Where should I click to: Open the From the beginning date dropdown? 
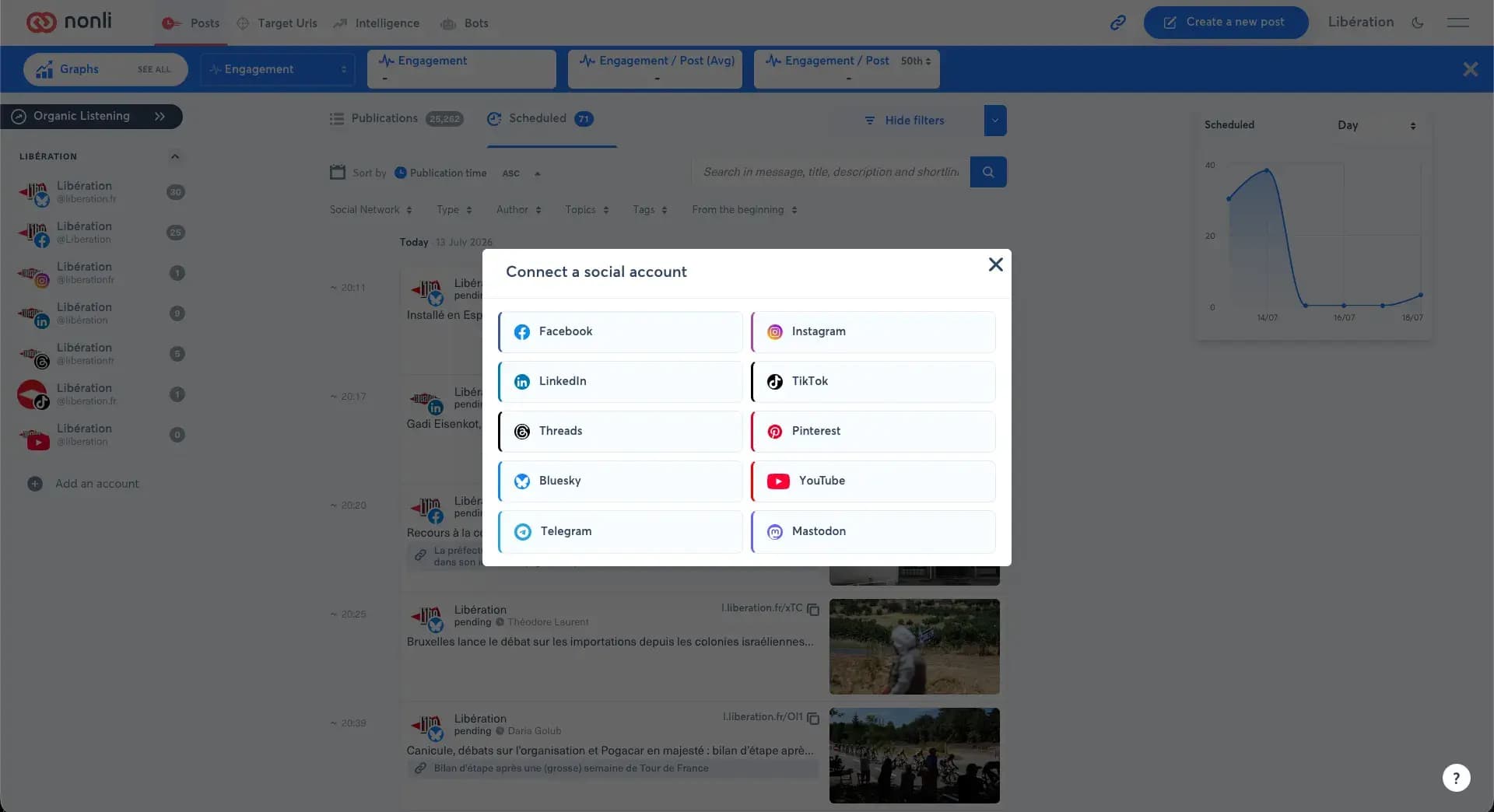pyautogui.click(x=744, y=210)
